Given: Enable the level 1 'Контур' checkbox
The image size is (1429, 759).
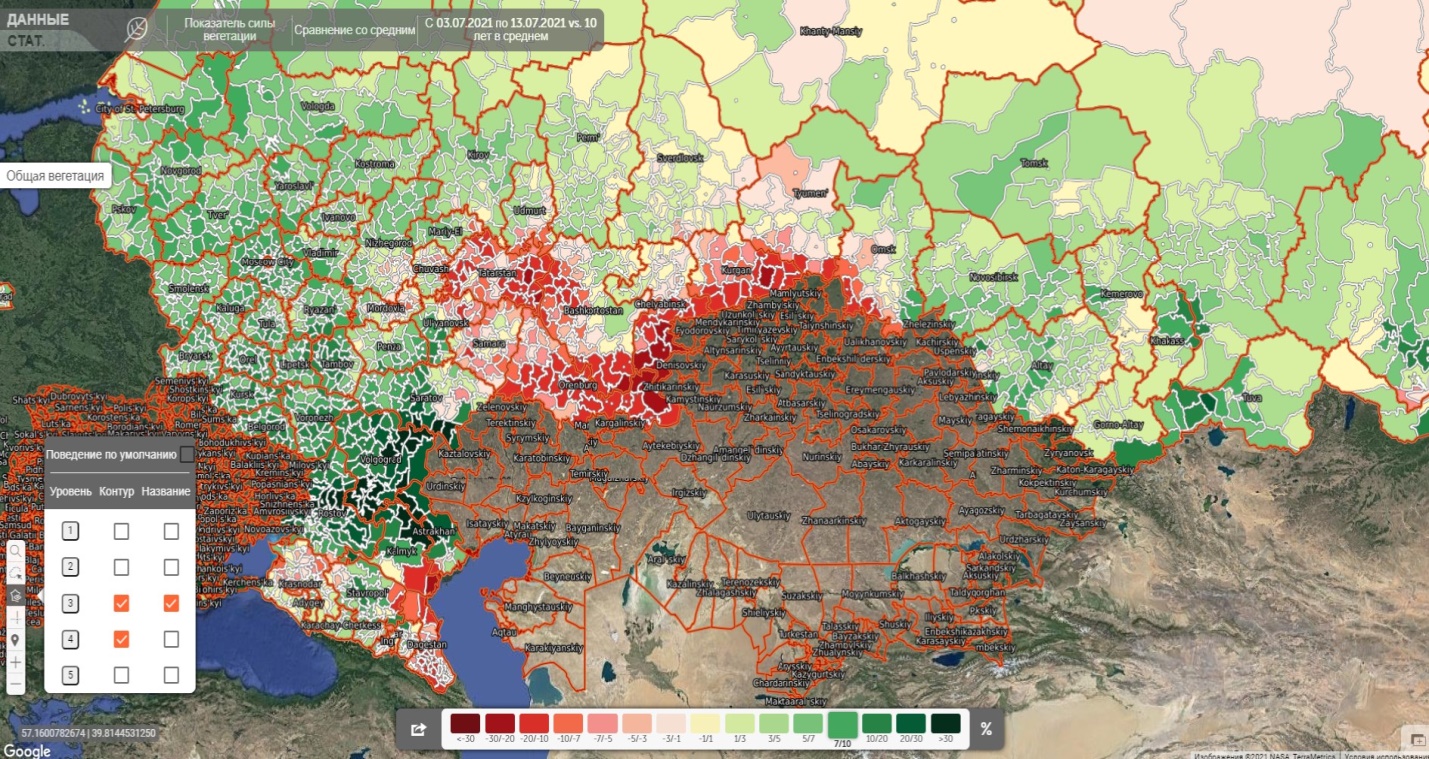Looking at the screenshot, I should tap(121, 531).
